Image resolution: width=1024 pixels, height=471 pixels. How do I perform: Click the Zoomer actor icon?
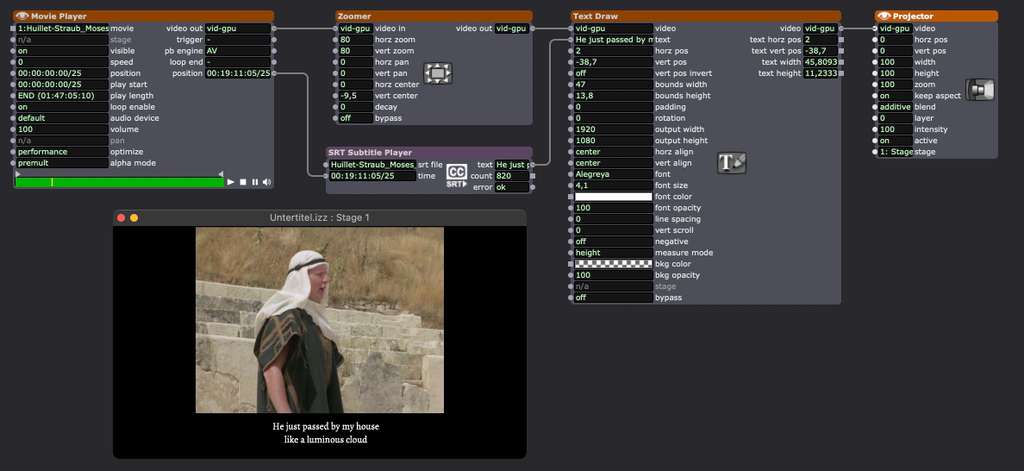click(438, 73)
